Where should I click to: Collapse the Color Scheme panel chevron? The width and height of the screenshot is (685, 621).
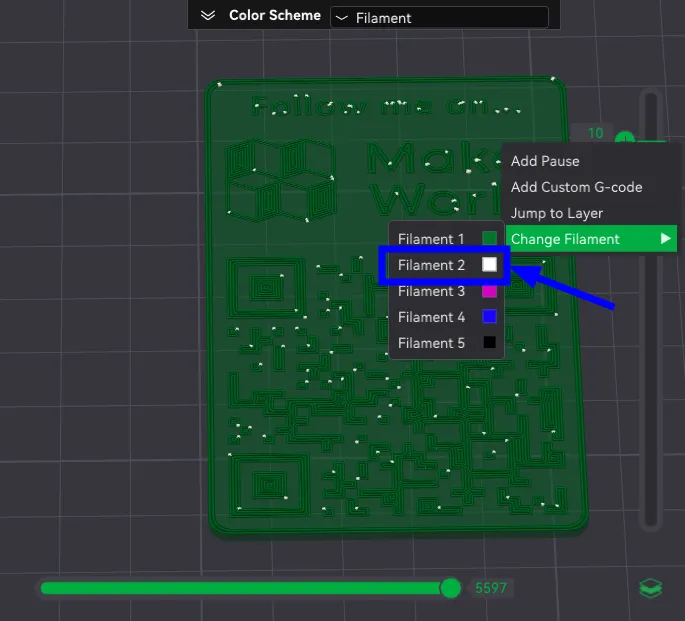pyautogui.click(x=208, y=16)
